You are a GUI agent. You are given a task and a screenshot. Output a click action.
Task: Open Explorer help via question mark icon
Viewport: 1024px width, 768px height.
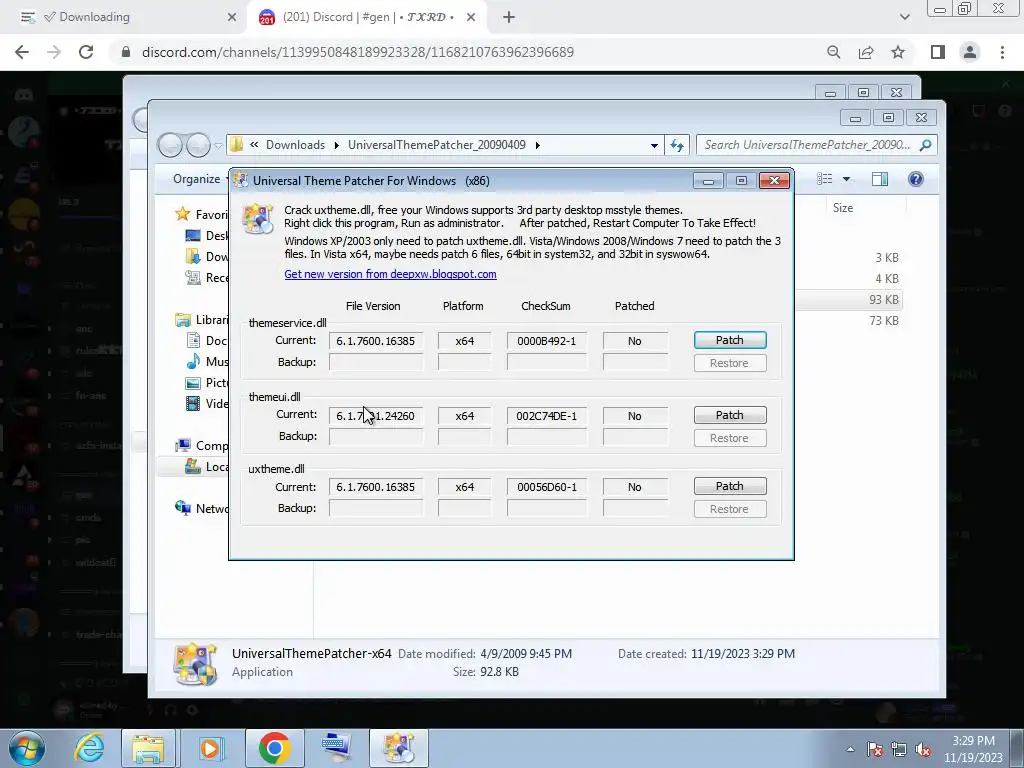[x=916, y=179]
